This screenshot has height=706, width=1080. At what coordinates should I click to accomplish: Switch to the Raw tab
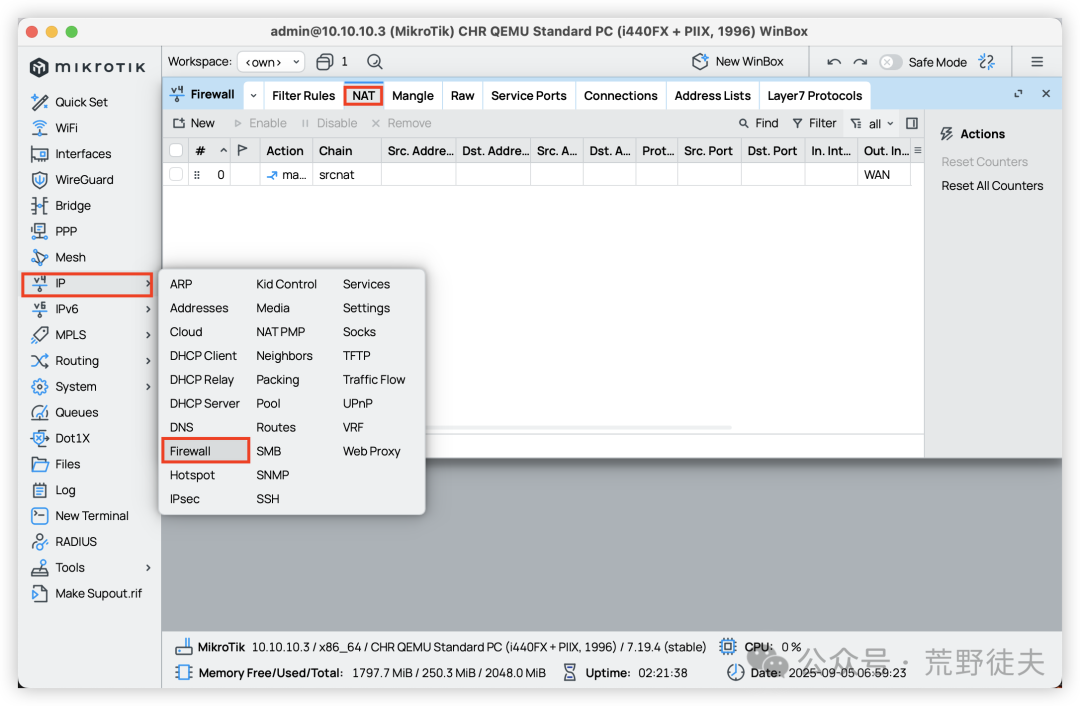point(462,96)
